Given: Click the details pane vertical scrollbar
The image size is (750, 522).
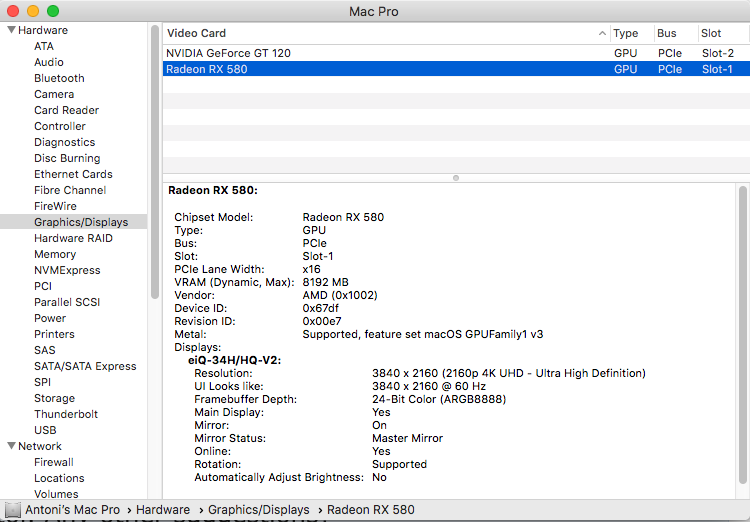Looking at the screenshot, I should [742, 335].
